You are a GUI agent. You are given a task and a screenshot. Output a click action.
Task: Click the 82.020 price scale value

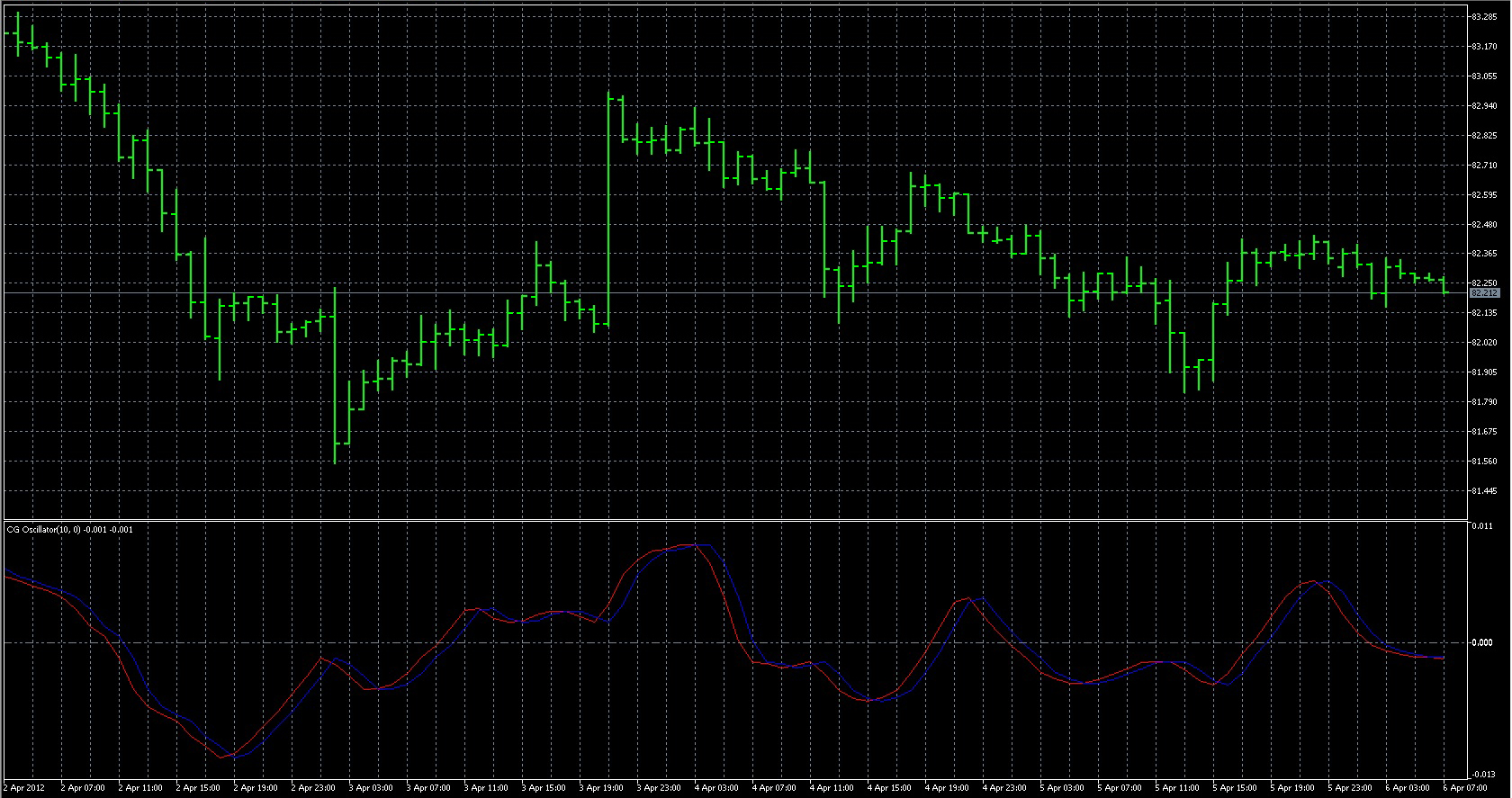coord(1484,343)
